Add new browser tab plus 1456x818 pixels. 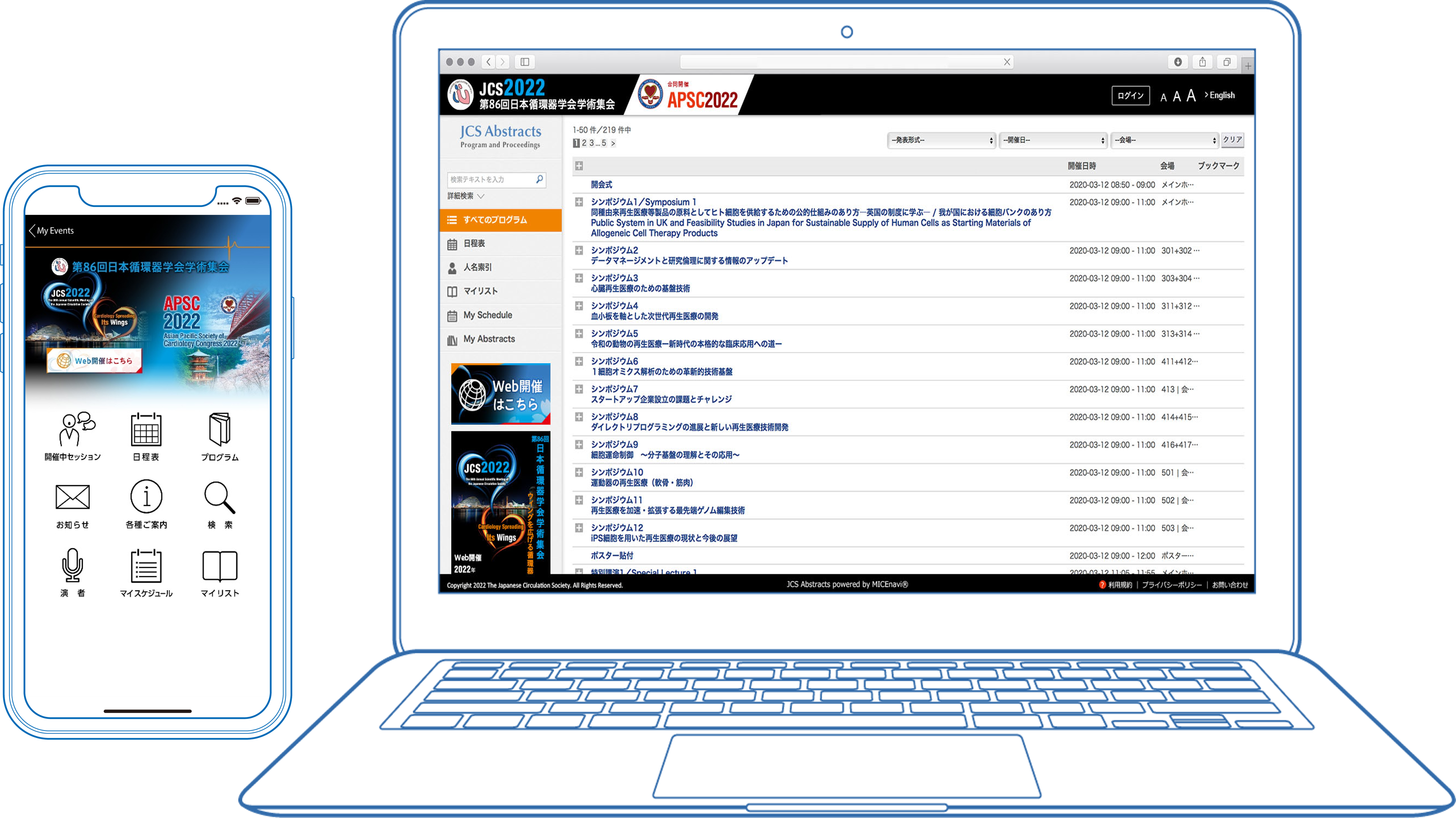tap(1248, 66)
